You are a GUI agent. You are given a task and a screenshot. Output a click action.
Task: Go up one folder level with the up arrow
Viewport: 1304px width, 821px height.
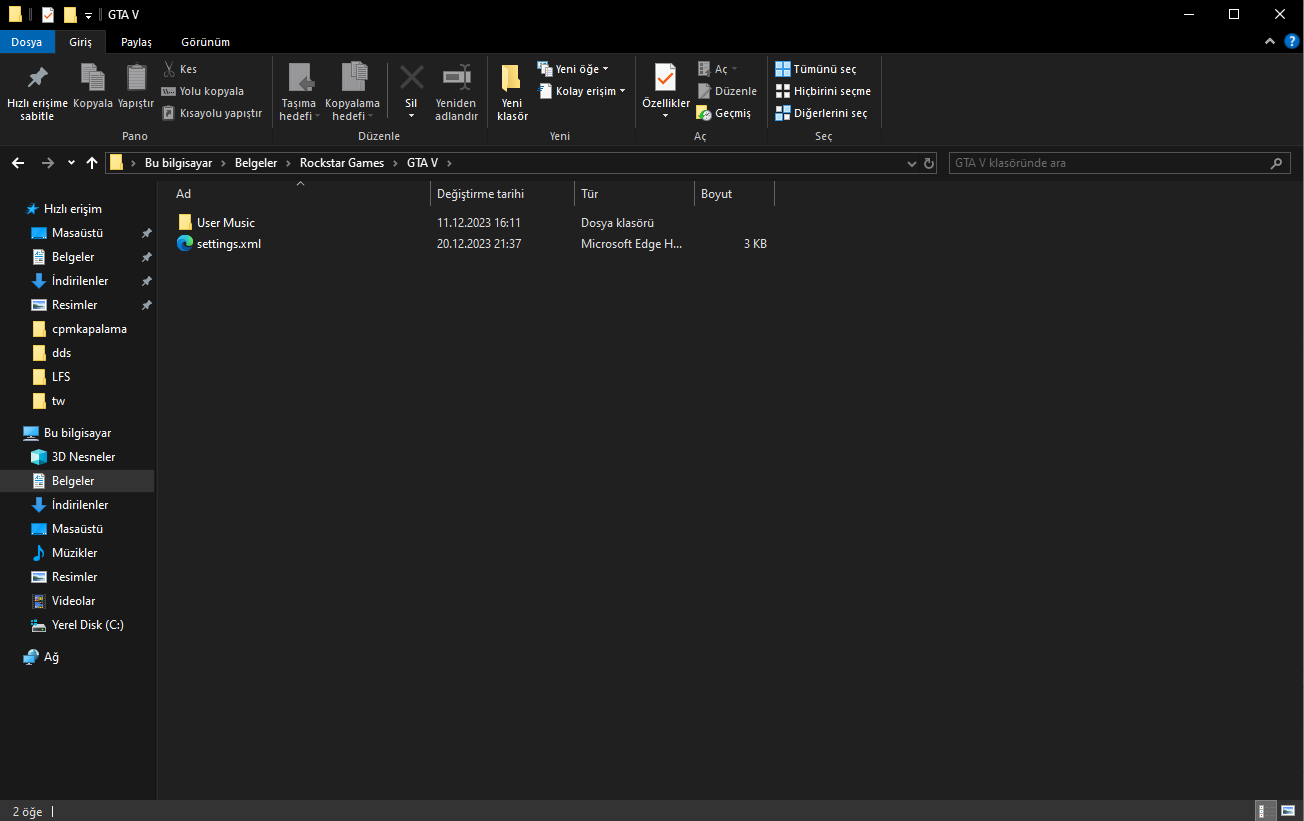pos(92,163)
